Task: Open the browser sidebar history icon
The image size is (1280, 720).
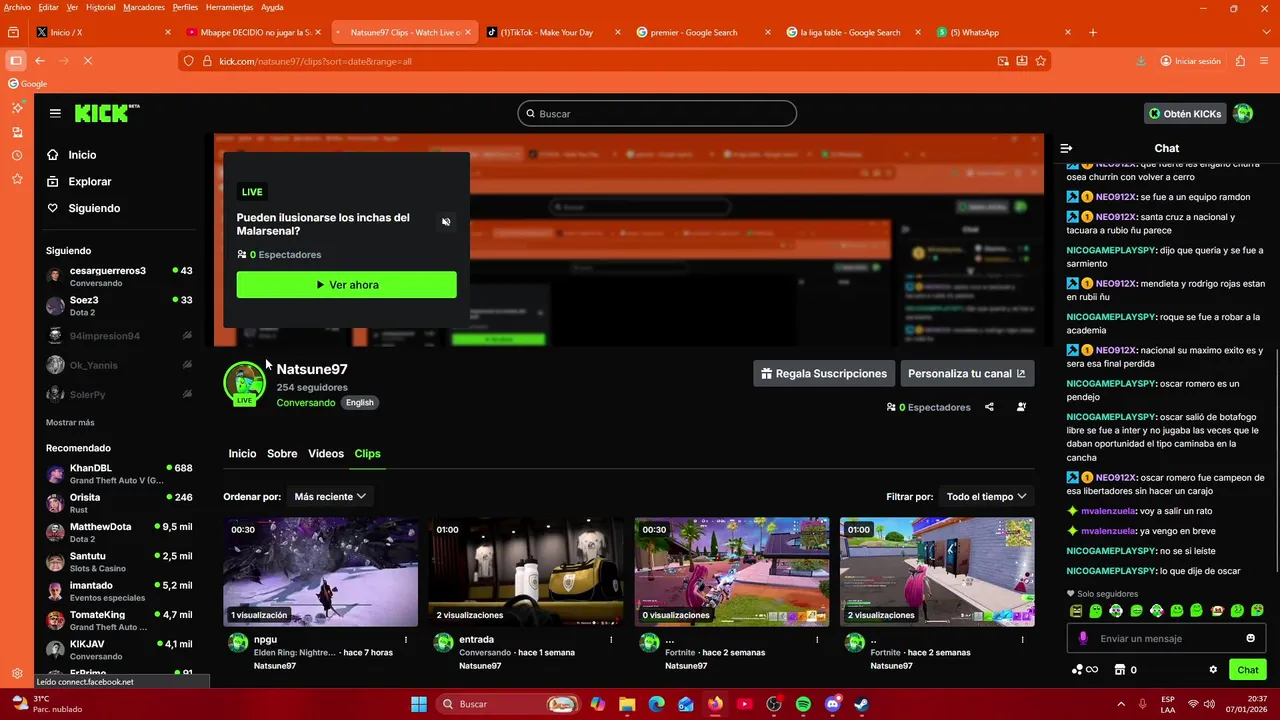Action: (17, 155)
